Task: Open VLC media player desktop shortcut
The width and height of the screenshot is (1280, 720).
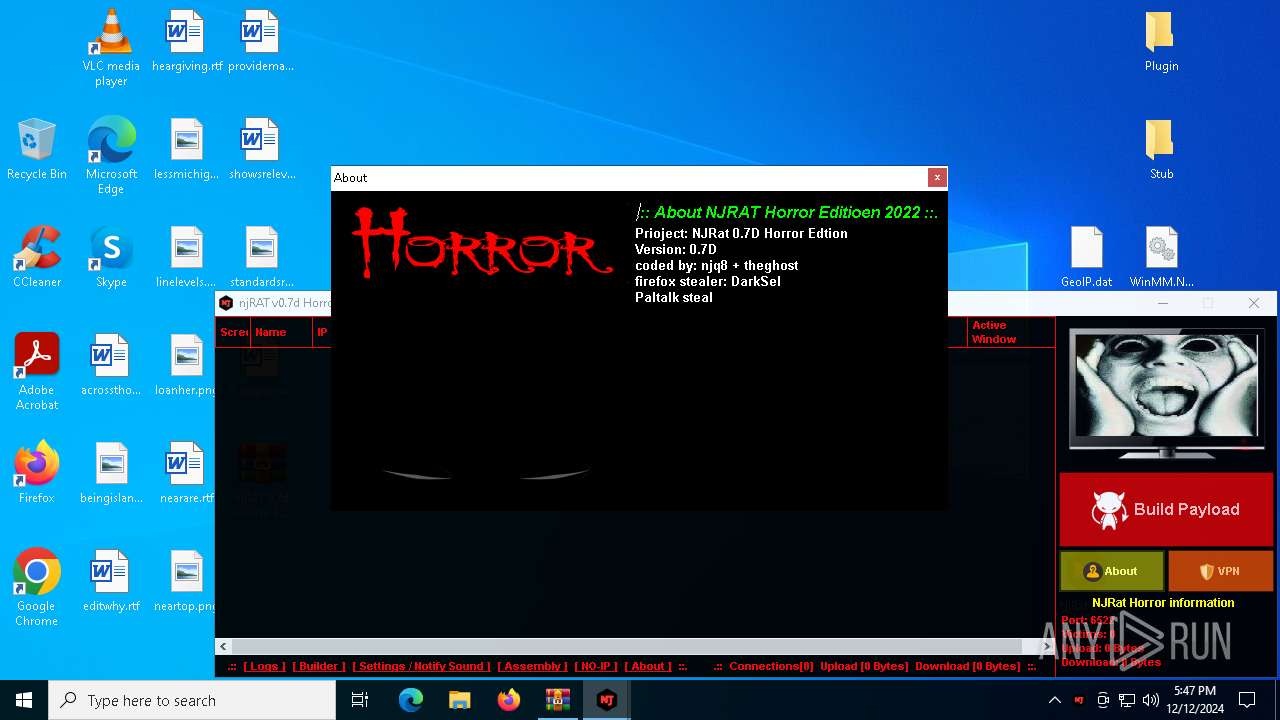Action: [x=111, y=47]
